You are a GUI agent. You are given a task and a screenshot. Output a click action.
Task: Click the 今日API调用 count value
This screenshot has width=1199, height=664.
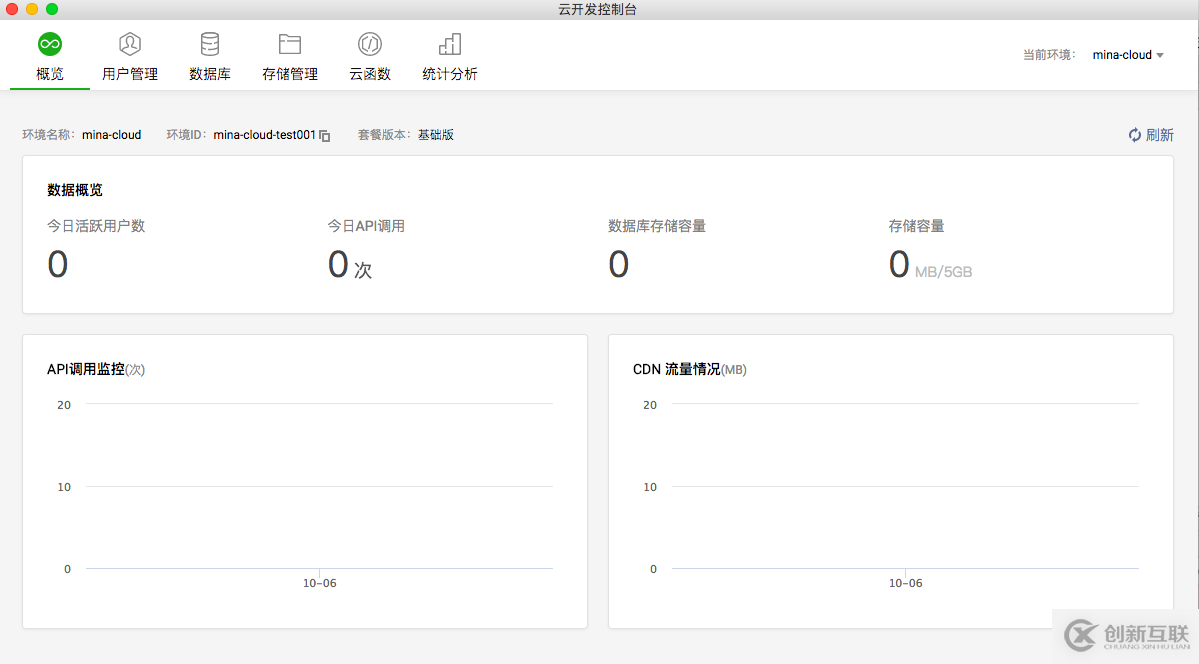pyautogui.click(x=339, y=265)
